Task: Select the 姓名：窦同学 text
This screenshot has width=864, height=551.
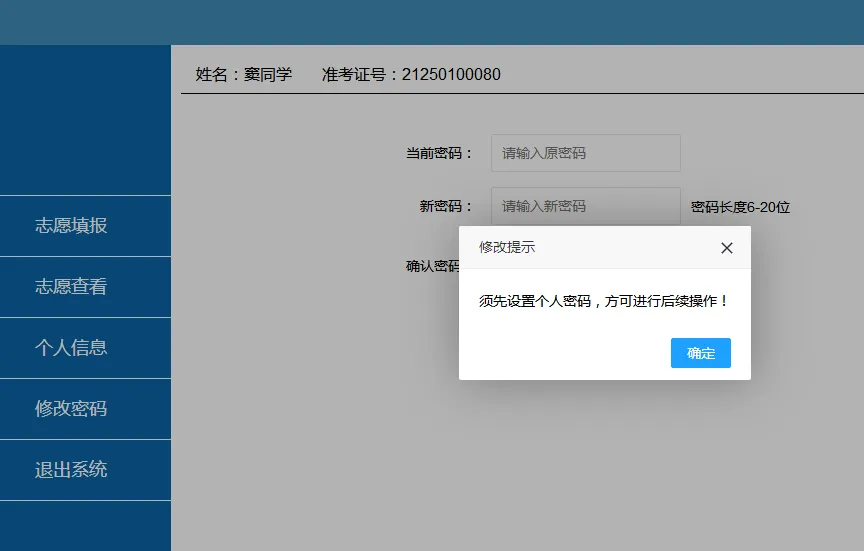Action: (244, 74)
